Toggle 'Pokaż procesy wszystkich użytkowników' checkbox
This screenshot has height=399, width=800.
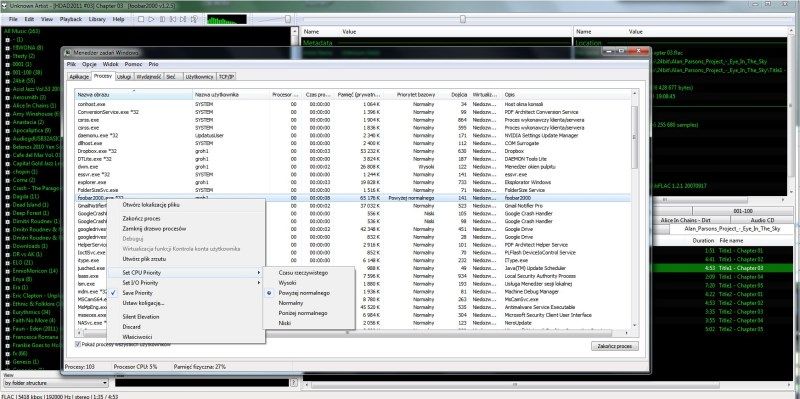coord(78,344)
